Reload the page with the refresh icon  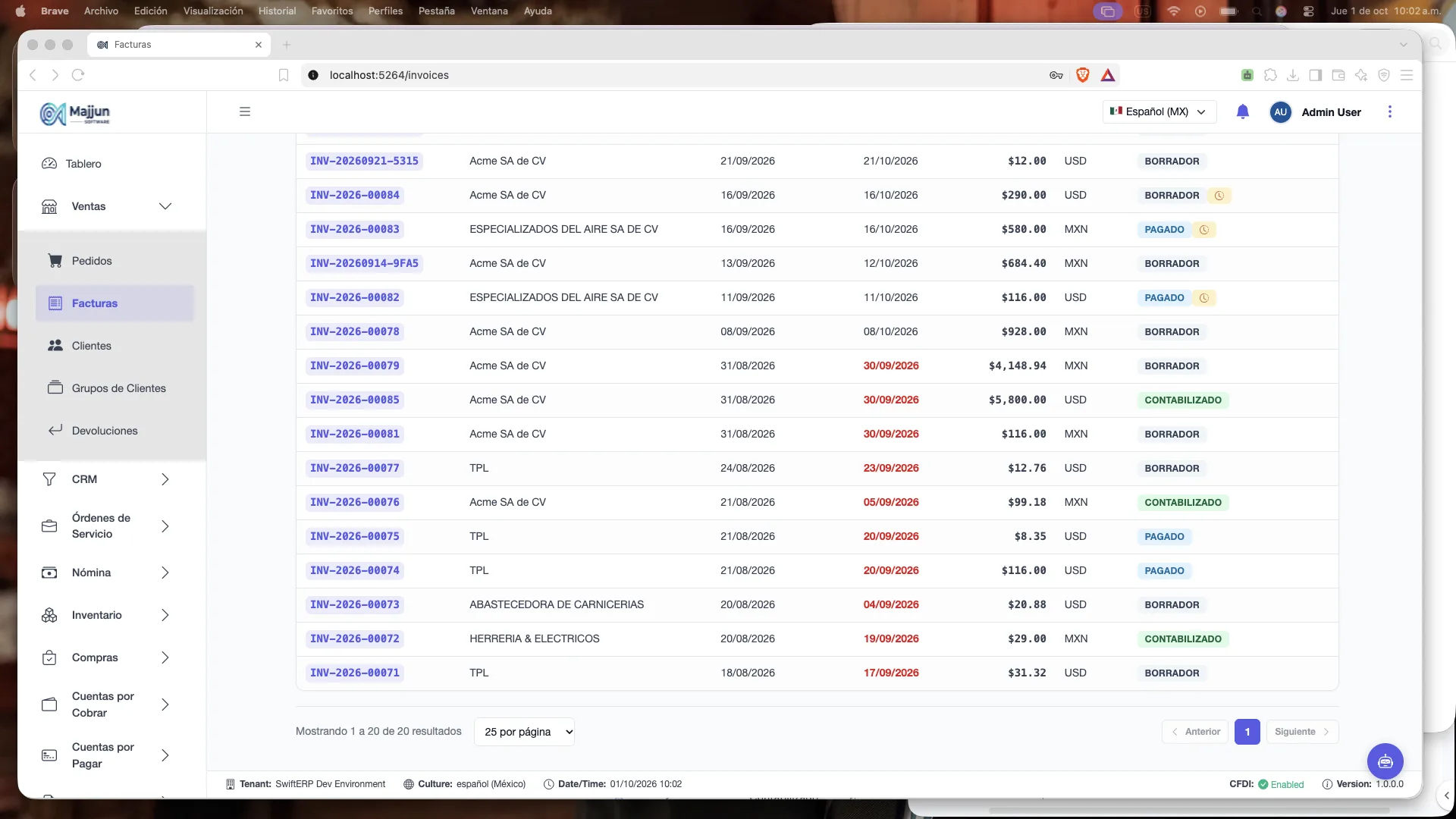[x=78, y=74]
